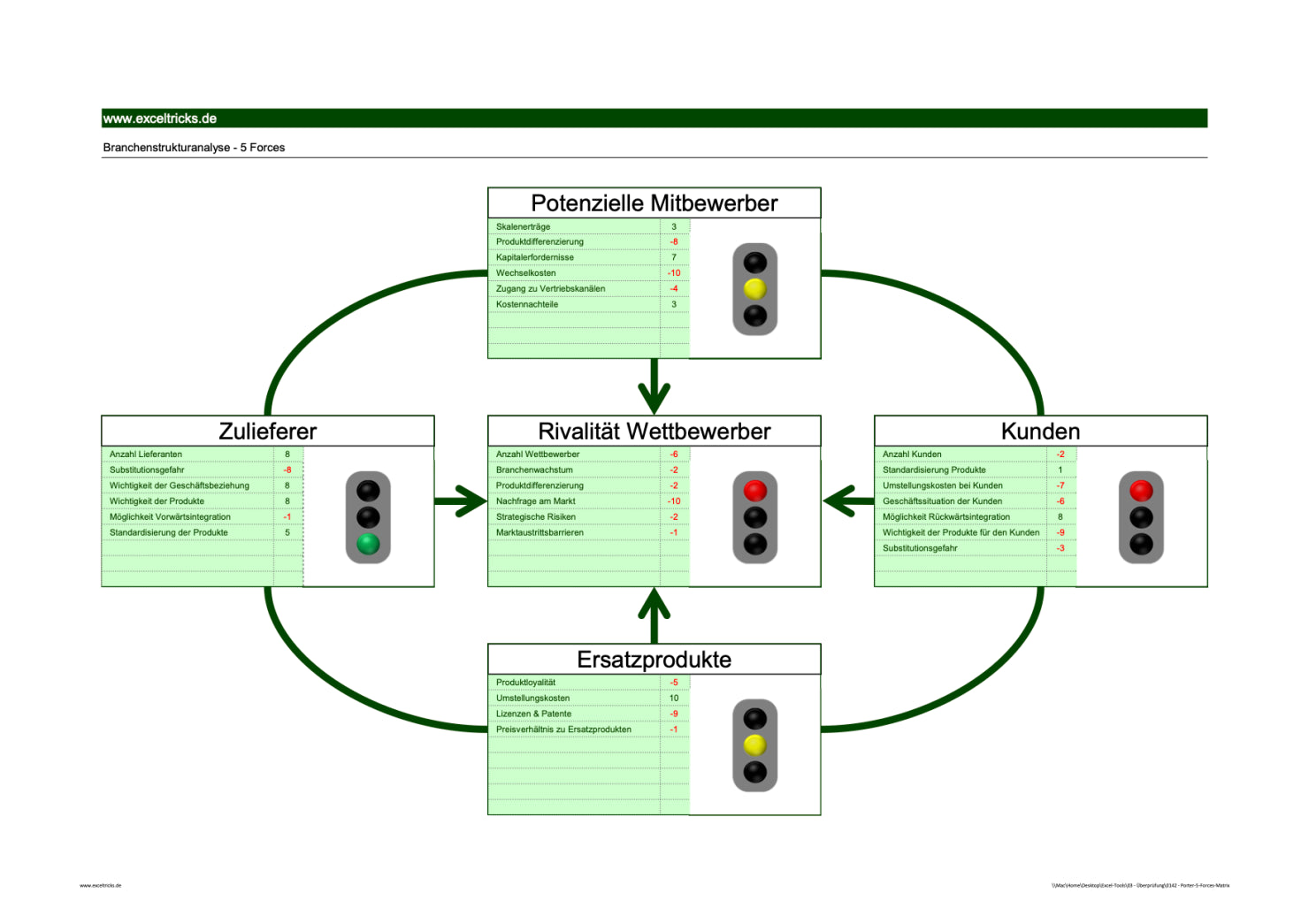This screenshot has height=924, width=1309.
Task: Click the Branchenstrukturanalyse - 5 Forces subtitle
Action: (194, 148)
